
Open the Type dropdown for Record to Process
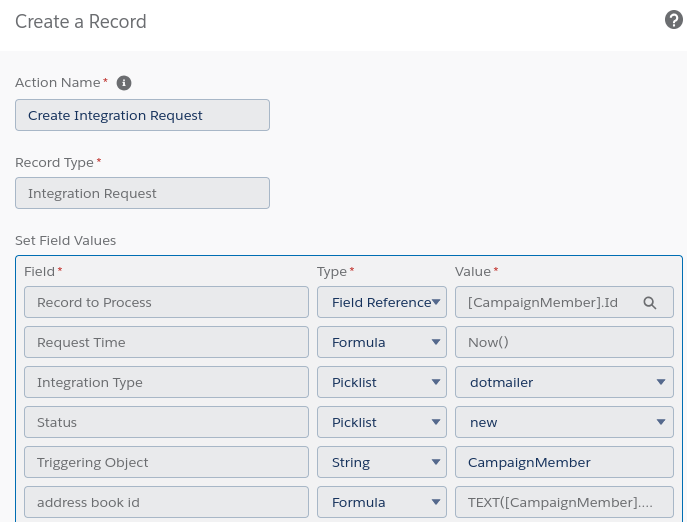pyautogui.click(x=381, y=303)
